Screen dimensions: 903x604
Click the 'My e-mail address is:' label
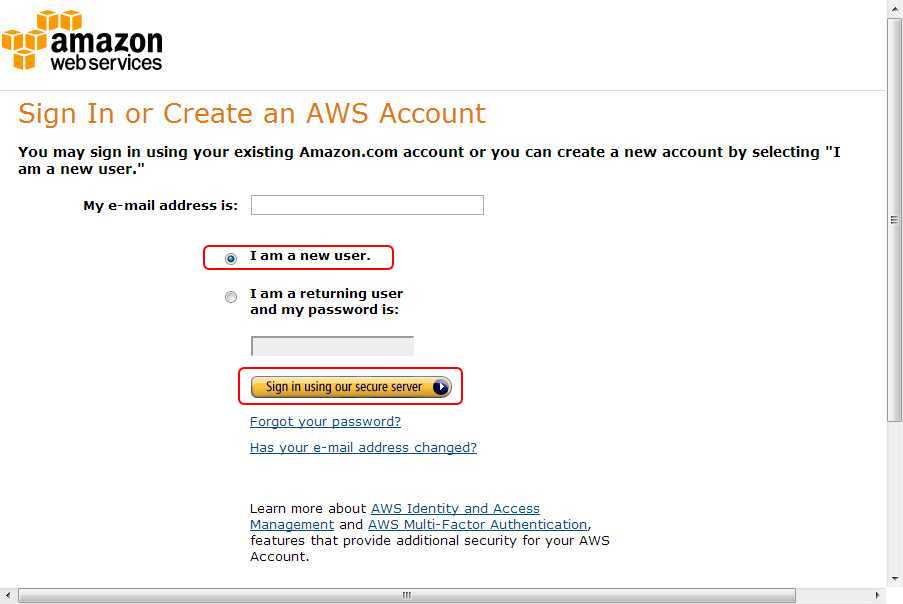(x=161, y=206)
